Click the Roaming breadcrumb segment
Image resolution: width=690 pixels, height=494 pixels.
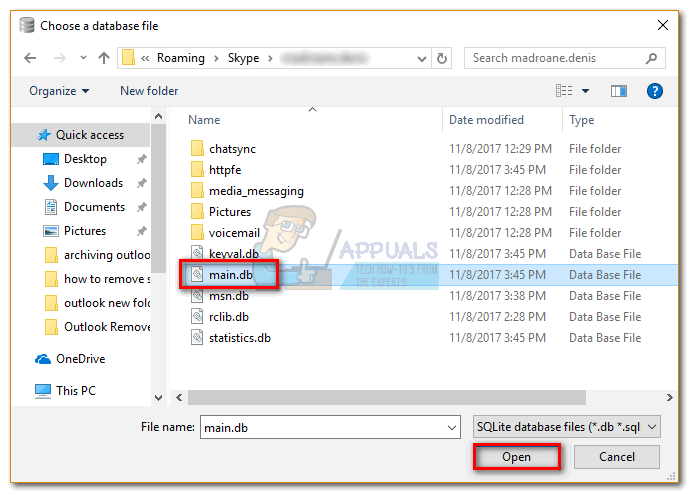coord(181,58)
